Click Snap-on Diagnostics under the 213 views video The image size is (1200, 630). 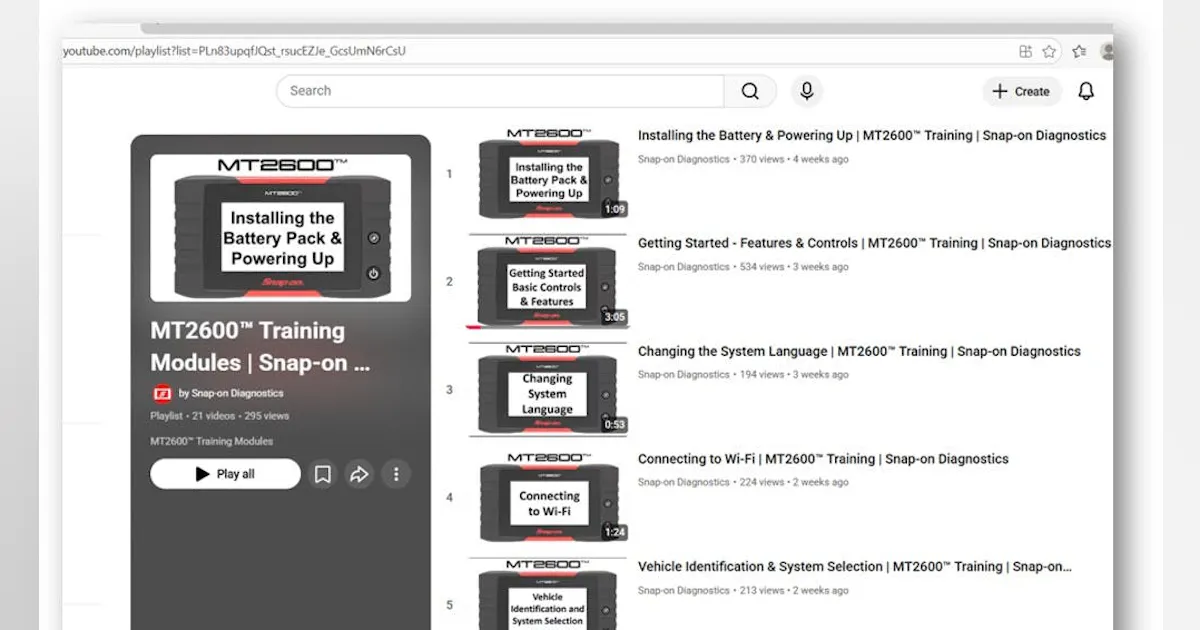(684, 590)
